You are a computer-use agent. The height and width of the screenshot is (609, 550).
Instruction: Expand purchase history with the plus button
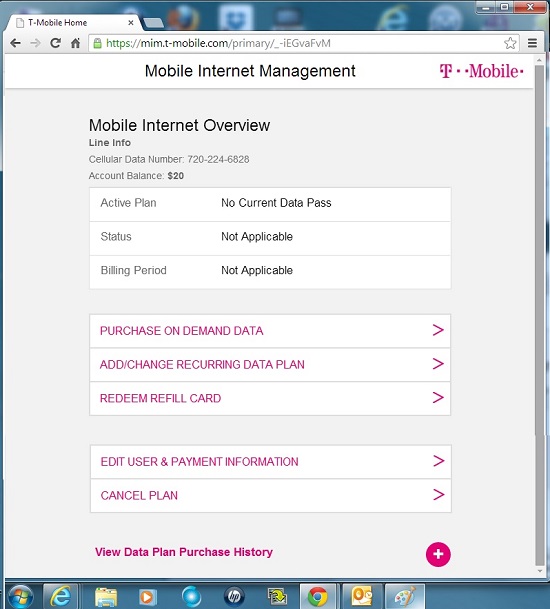(x=438, y=554)
